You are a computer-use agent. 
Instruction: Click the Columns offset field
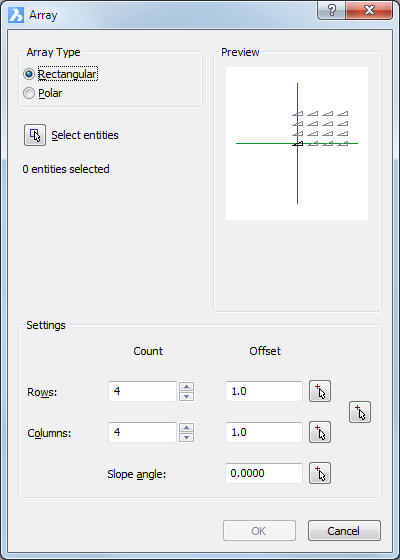click(x=264, y=432)
